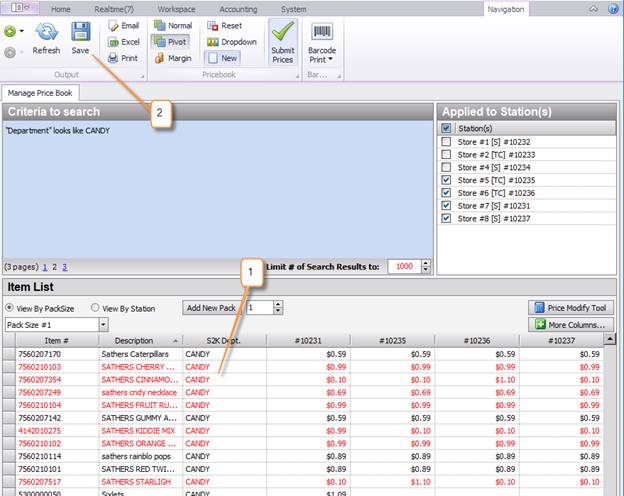Select the View By Station radio button
The image size is (624, 496).
pyautogui.click(x=96, y=308)
